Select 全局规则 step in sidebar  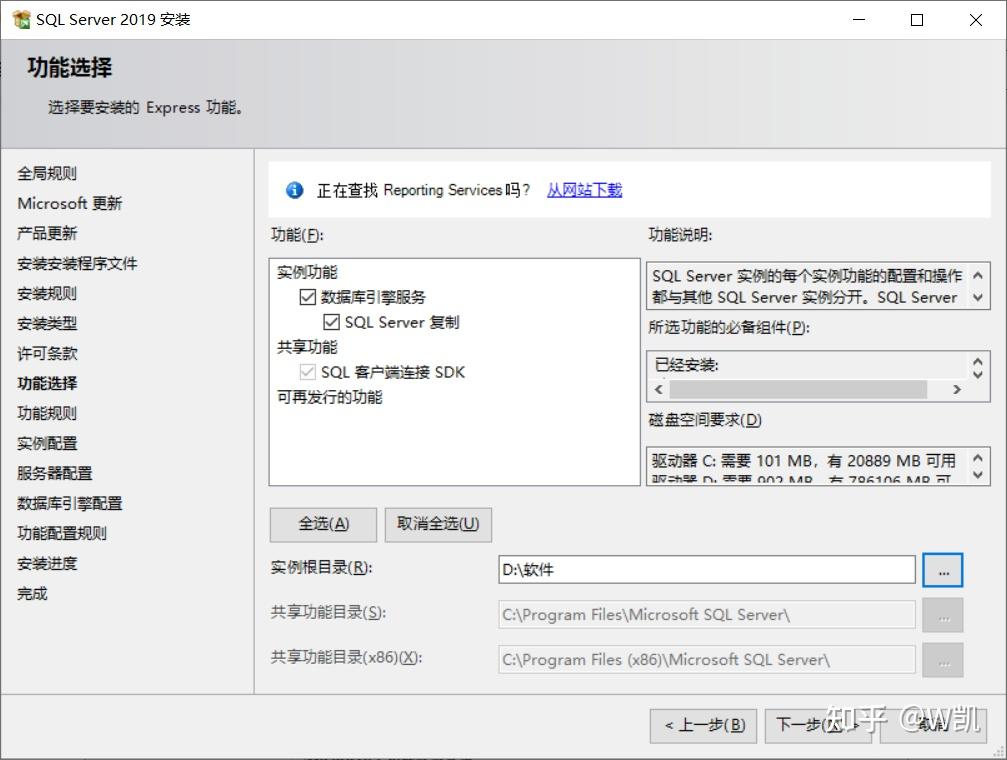(47, 173)
